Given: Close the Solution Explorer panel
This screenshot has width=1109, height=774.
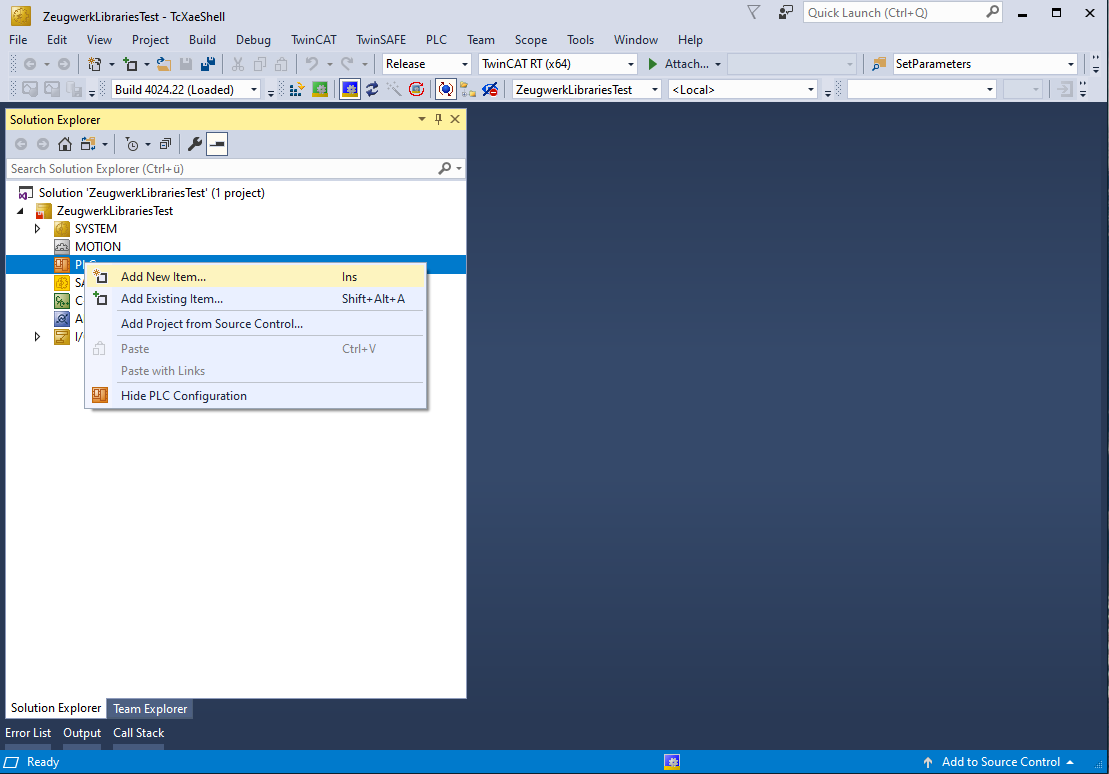Looking at the screenshot, I should coord(455,119).
